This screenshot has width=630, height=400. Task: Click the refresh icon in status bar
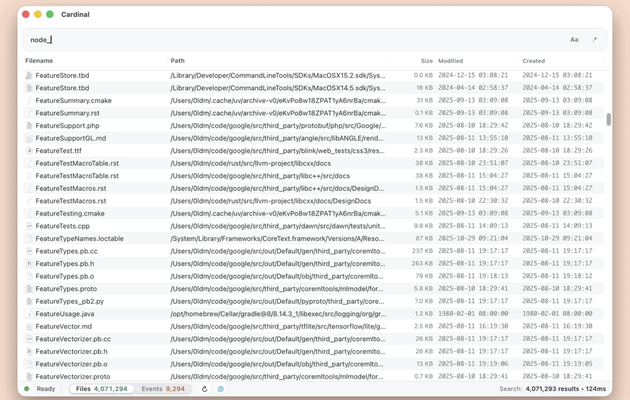coord(205,389)
